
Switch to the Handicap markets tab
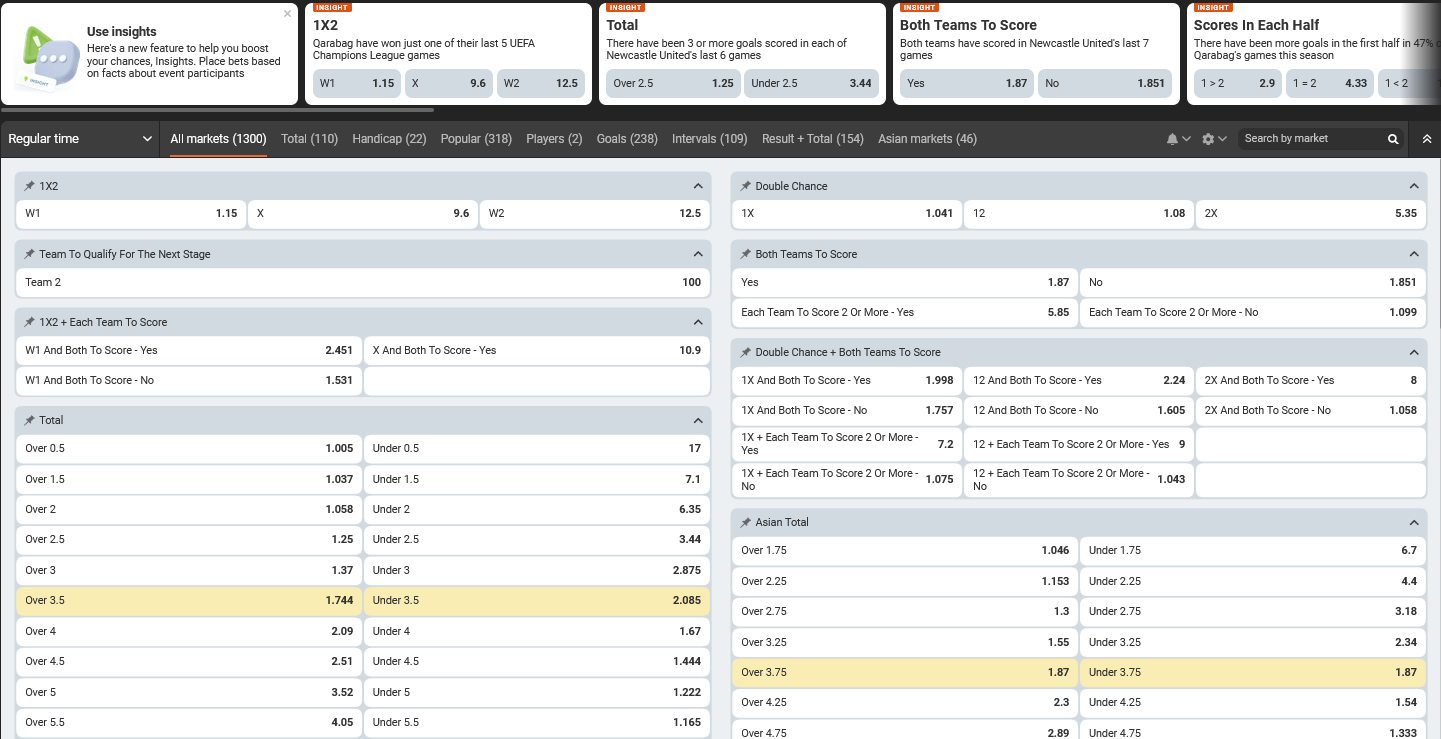click(389, 139)
